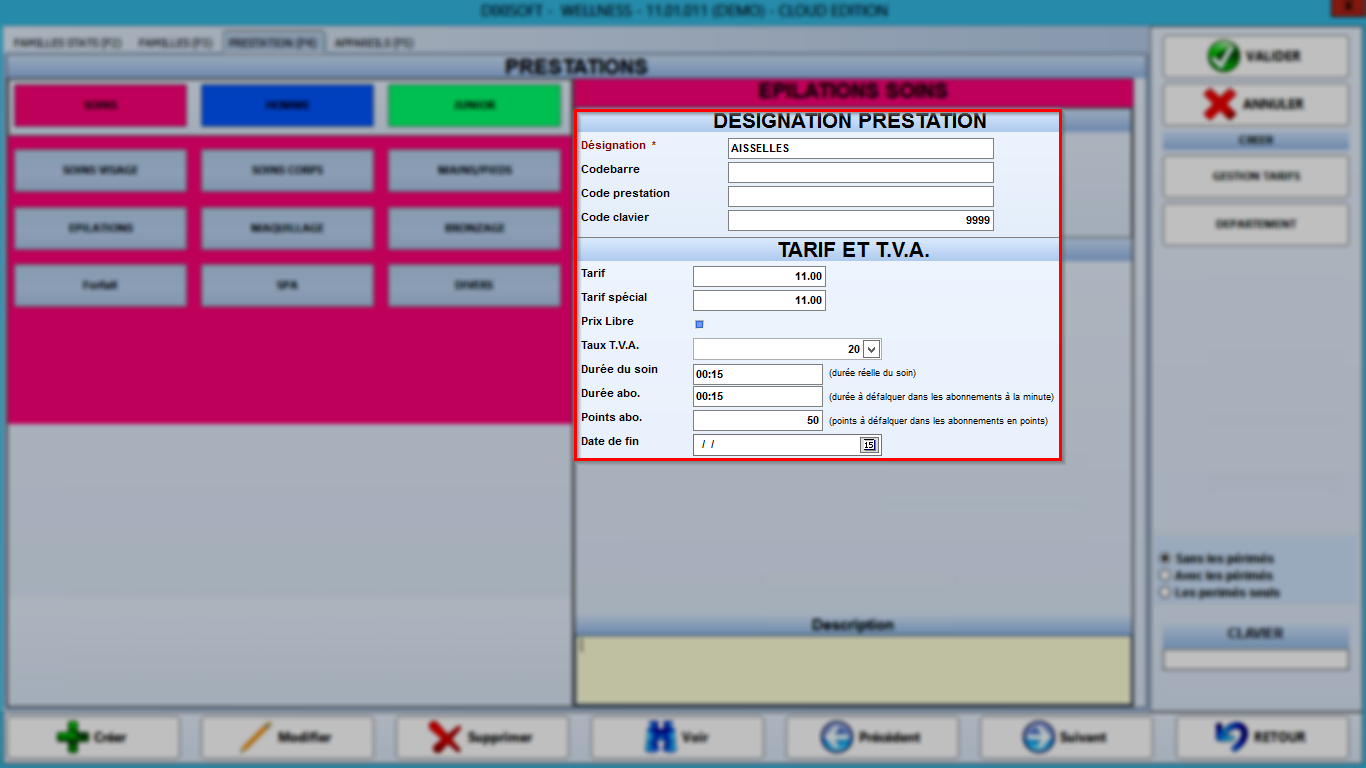Click the green plus Créer button

pos(93,737)
